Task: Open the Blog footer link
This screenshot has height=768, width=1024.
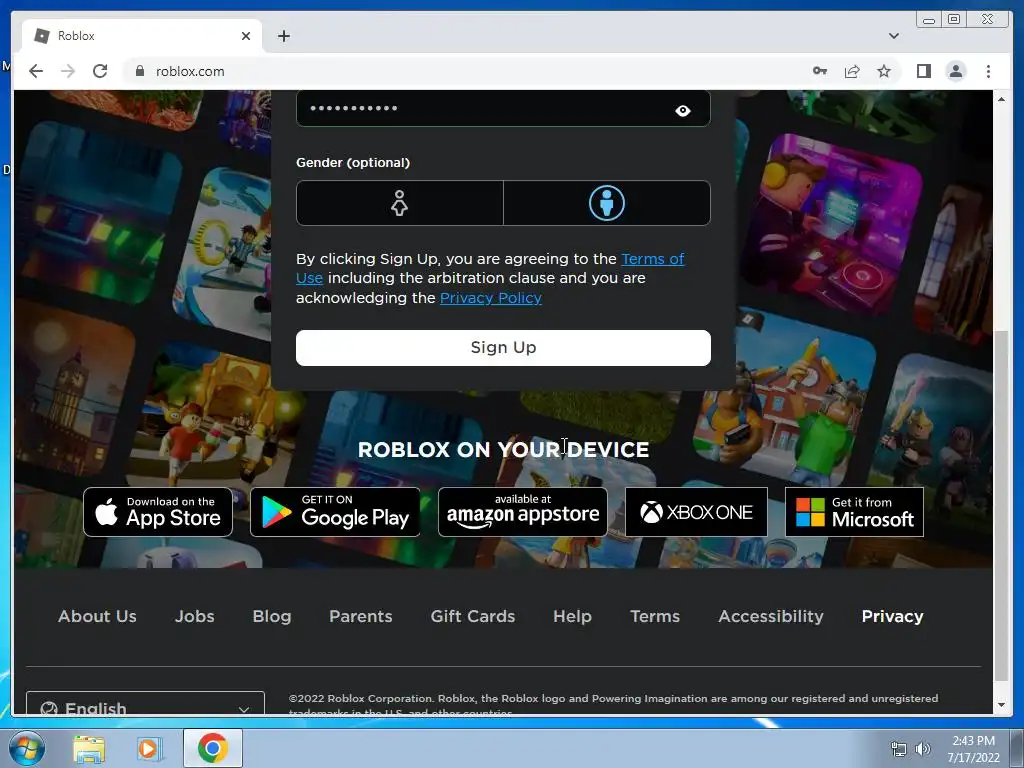Action: click(272, 616)
